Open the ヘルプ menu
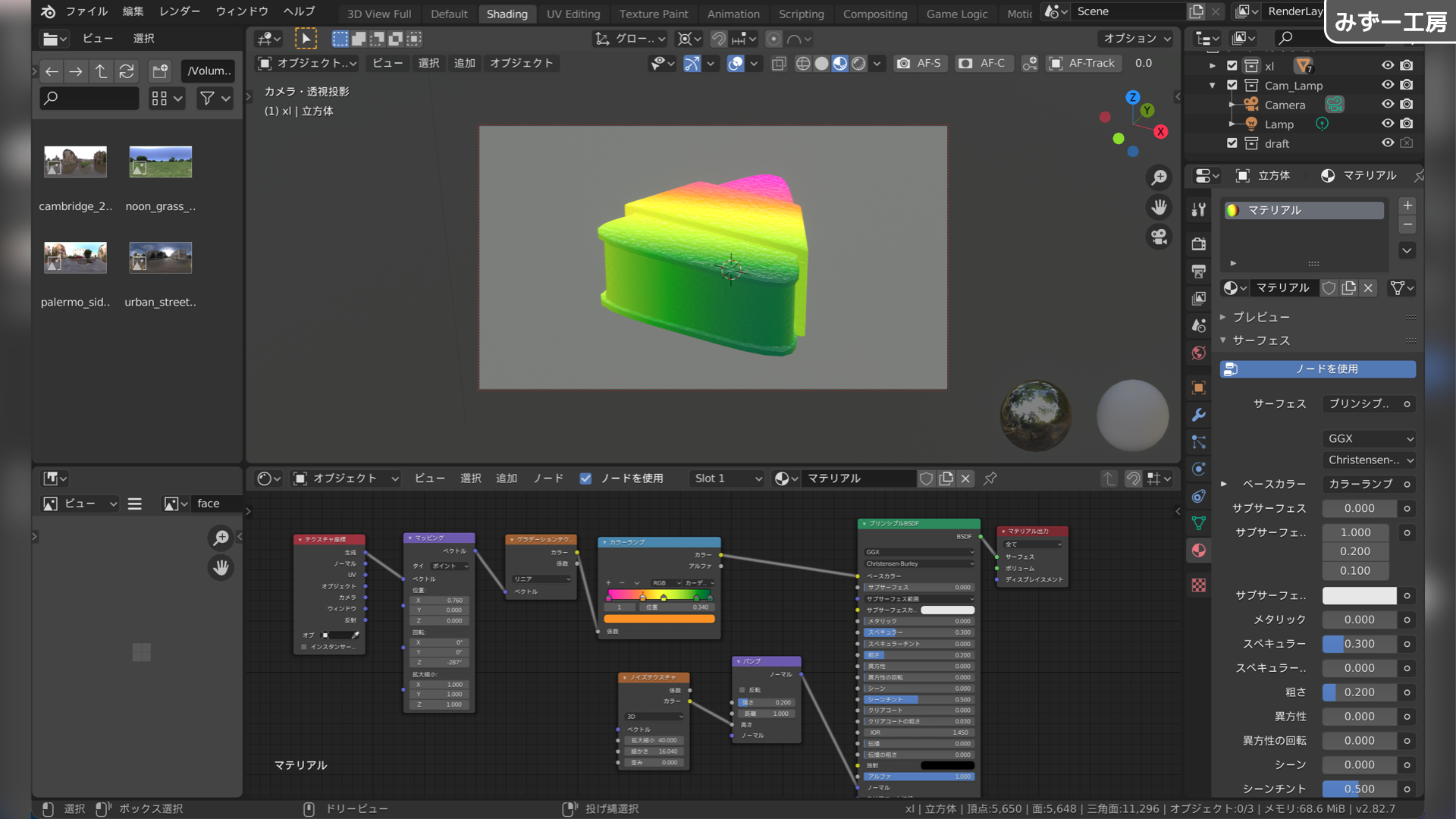Viewport: 1456px width, 819px height. pyautogui.click(x=299, y=11)
